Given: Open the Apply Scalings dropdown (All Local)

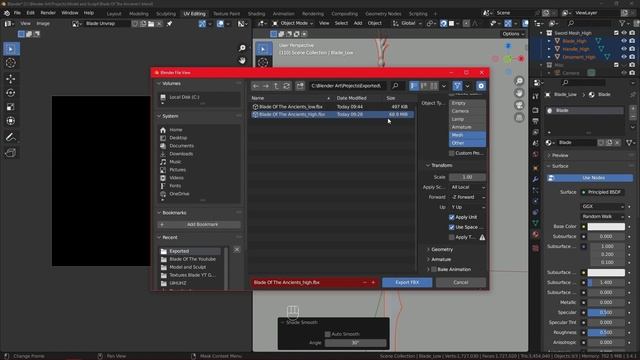Looking at the screenshot, I should tap(467, 187).
